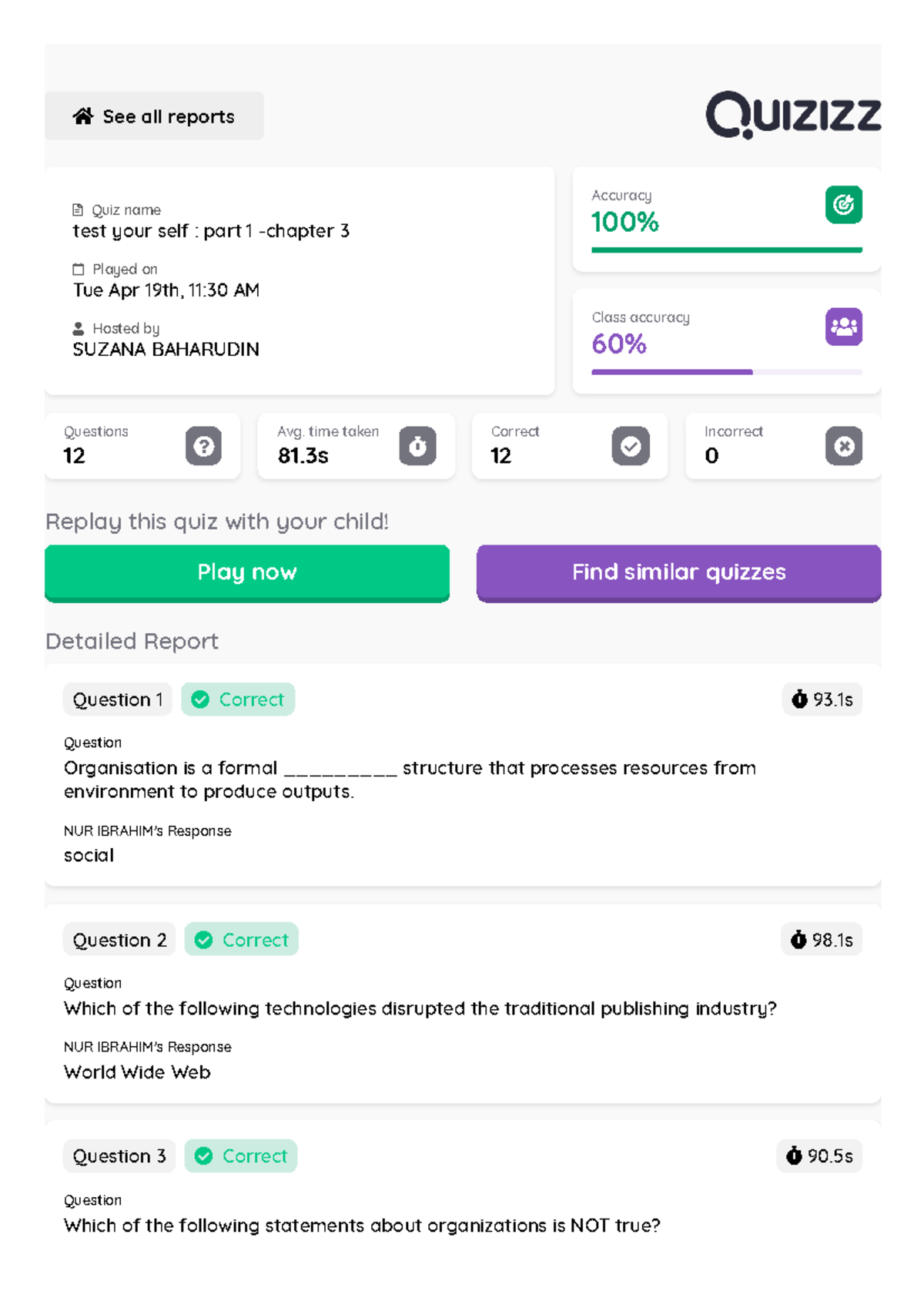This screenshot has height=1308, width=924.
Task: Click the timer icon next to 98.1s
Action: coord(797,939)
